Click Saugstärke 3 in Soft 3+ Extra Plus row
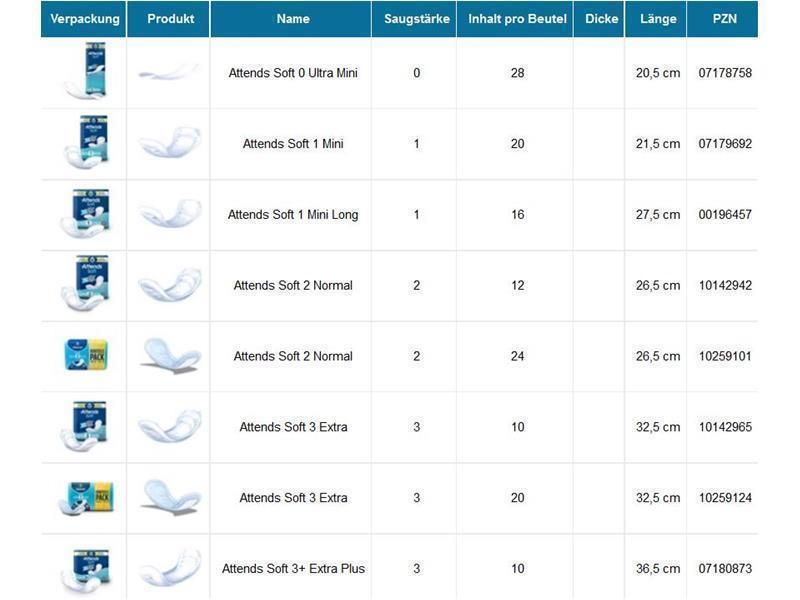The width and height of the screenshot is (800, 600). pos(416,569)
